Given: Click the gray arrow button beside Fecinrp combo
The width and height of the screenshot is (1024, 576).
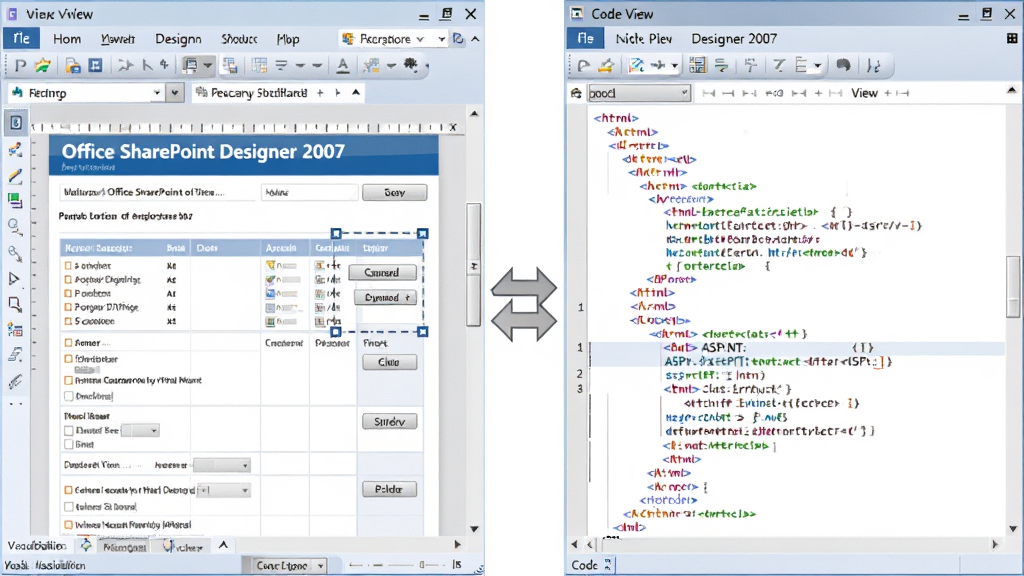Looking at the screenshot, I should click(x=174, y=93).
